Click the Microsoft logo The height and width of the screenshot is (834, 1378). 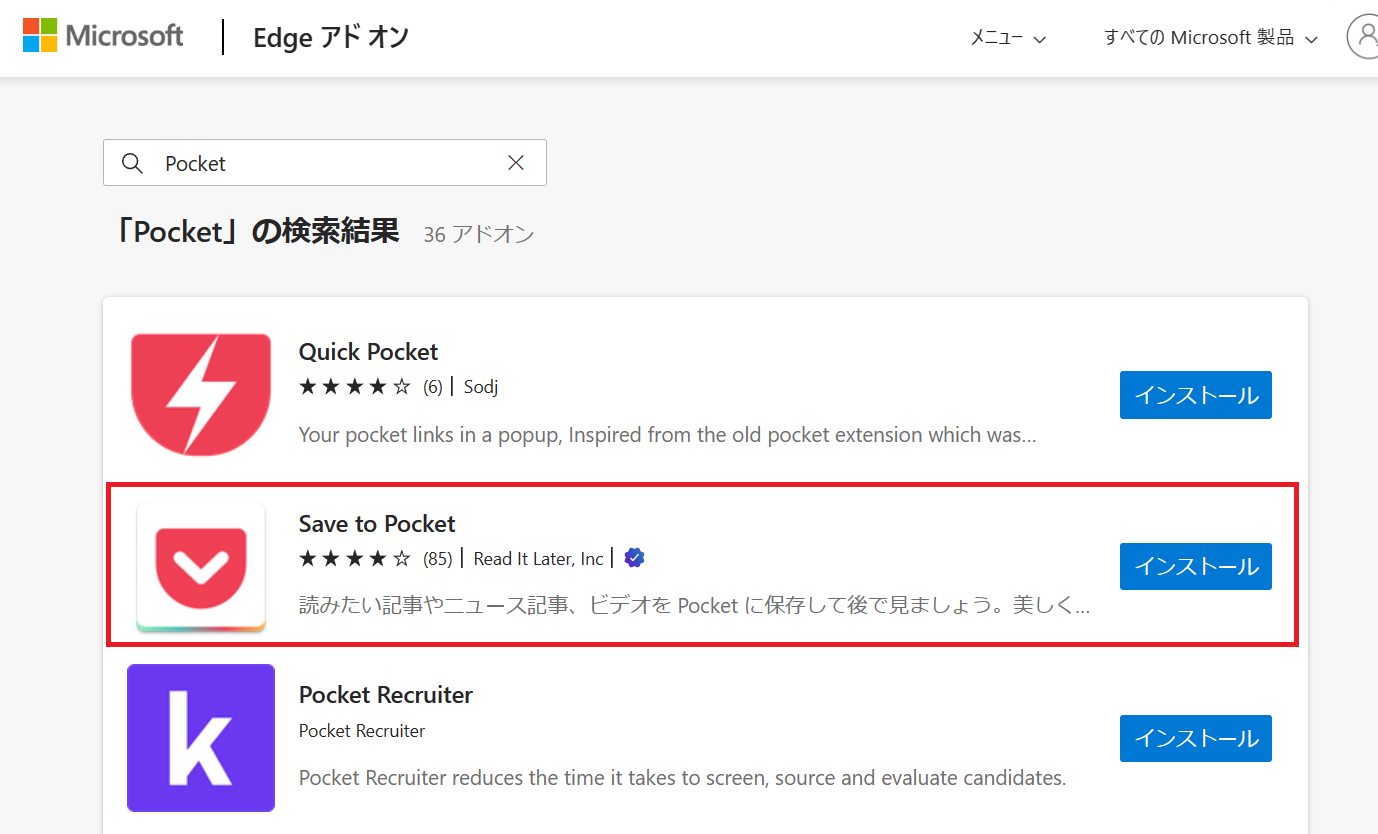point(103,37)
